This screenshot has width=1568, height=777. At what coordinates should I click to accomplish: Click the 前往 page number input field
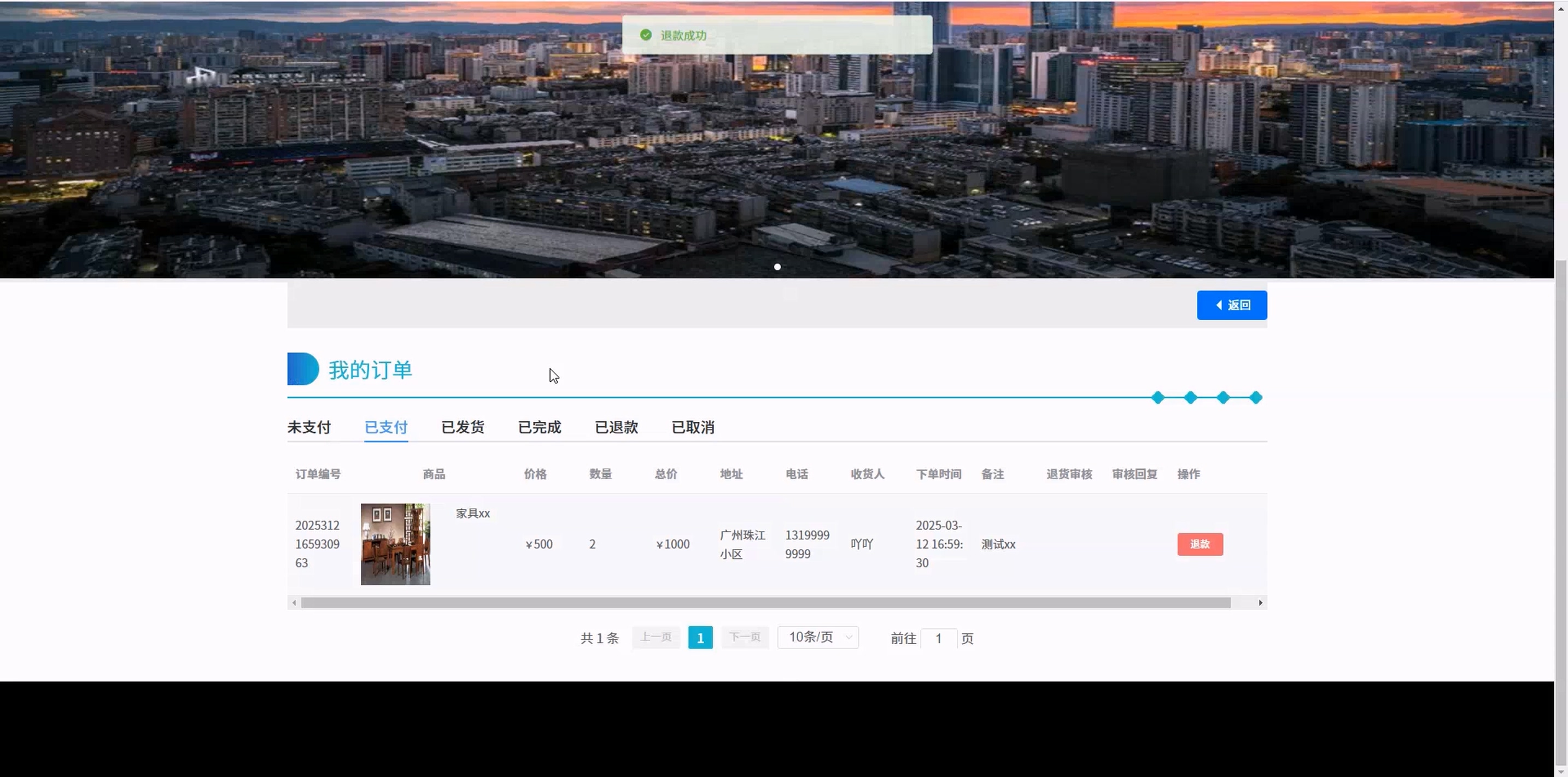coord(938,638)
